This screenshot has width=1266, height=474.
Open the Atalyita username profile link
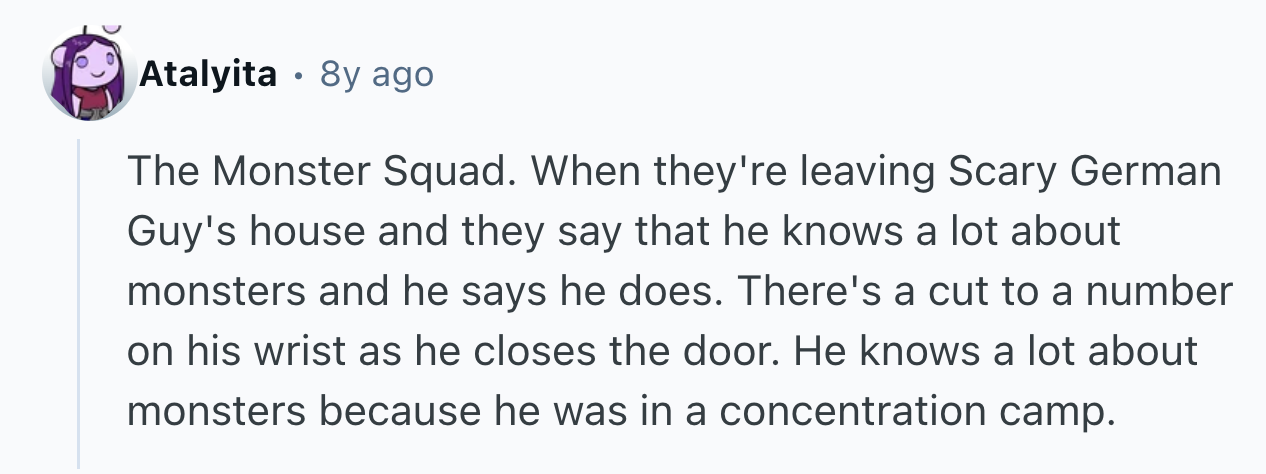(x=208, y=74)
